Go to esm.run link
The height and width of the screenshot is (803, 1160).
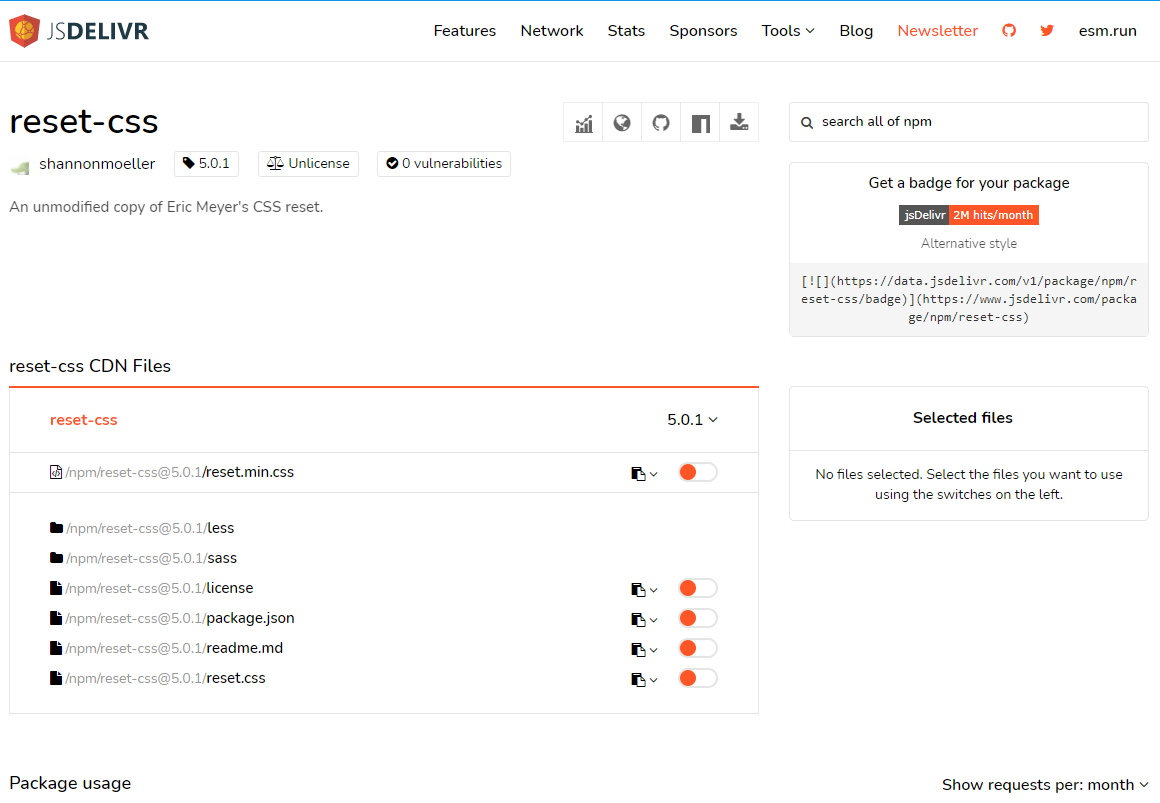pos(1107,30)
